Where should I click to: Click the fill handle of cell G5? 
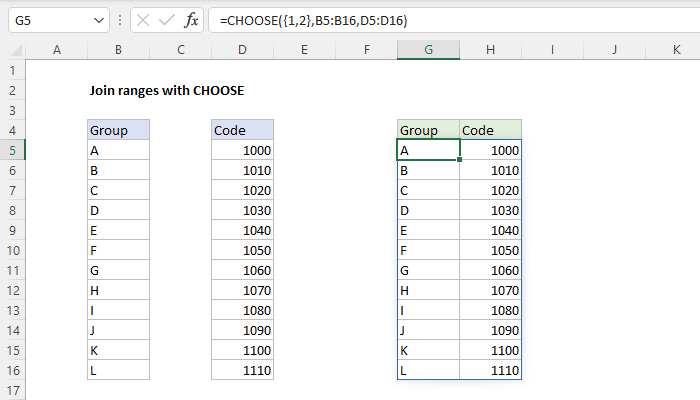pyautogui.click(x=460, y=160)
